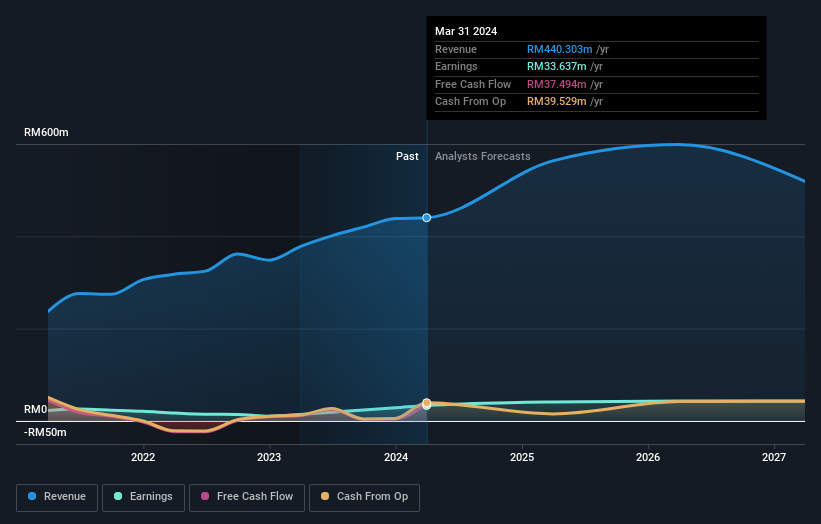
Task: Click the Earnings row label in tooltip
Action: coord(456,66)
